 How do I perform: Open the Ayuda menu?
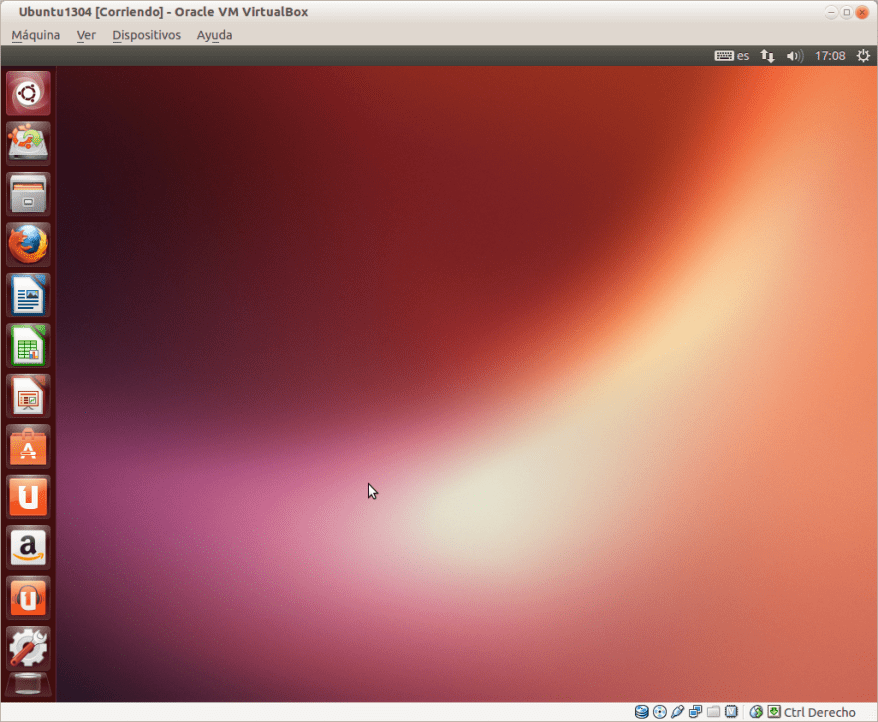[214, 35]
